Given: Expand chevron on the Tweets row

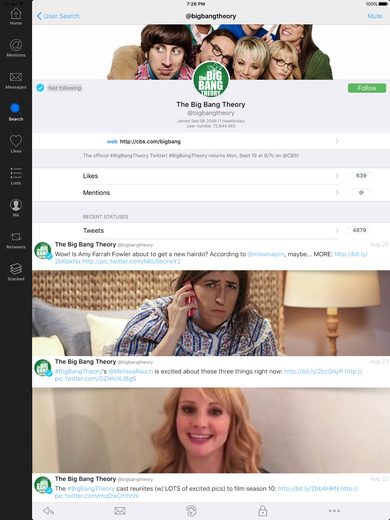Looking at the screenshot, I should (x=337, y=230).
